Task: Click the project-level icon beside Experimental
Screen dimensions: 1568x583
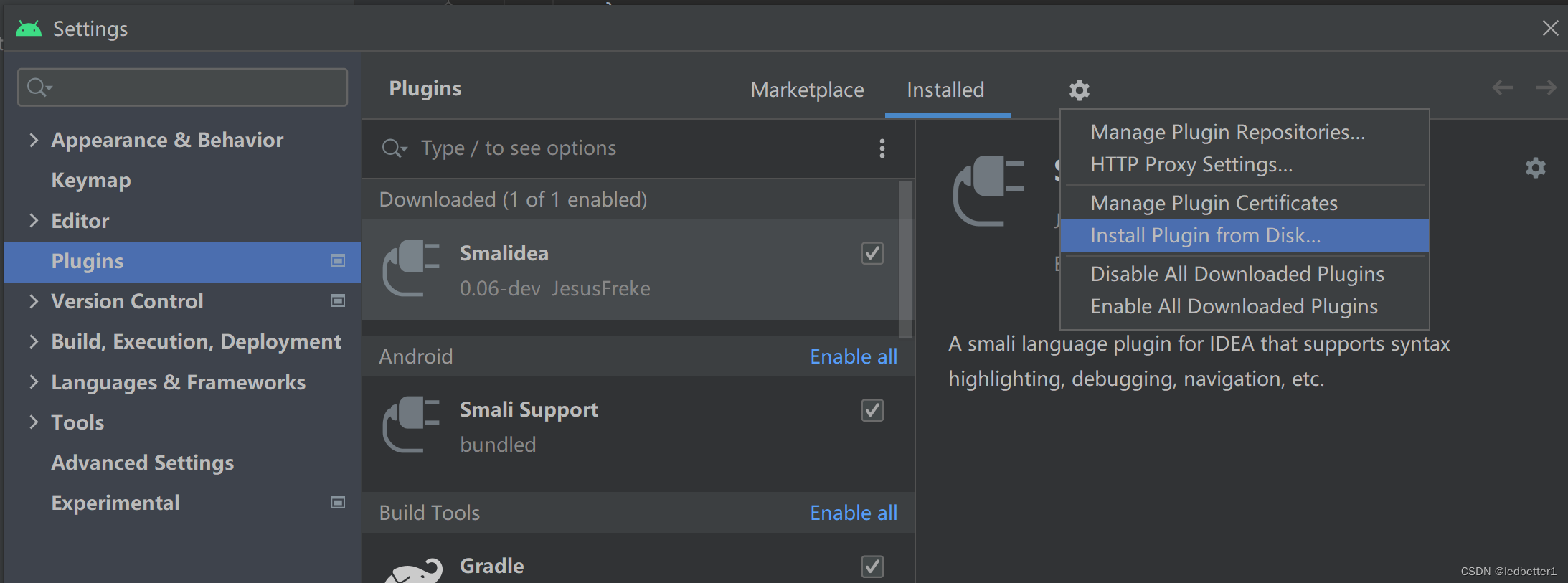Action: 338,502
